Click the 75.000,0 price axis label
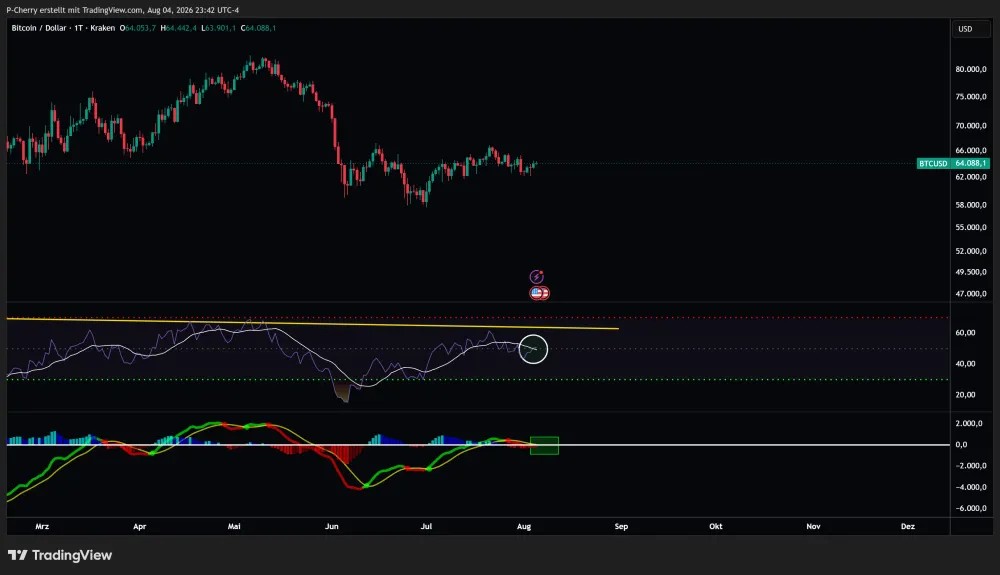Viewport: 1000px width, 575px height. pyautogui.click(x=971, y=97)
